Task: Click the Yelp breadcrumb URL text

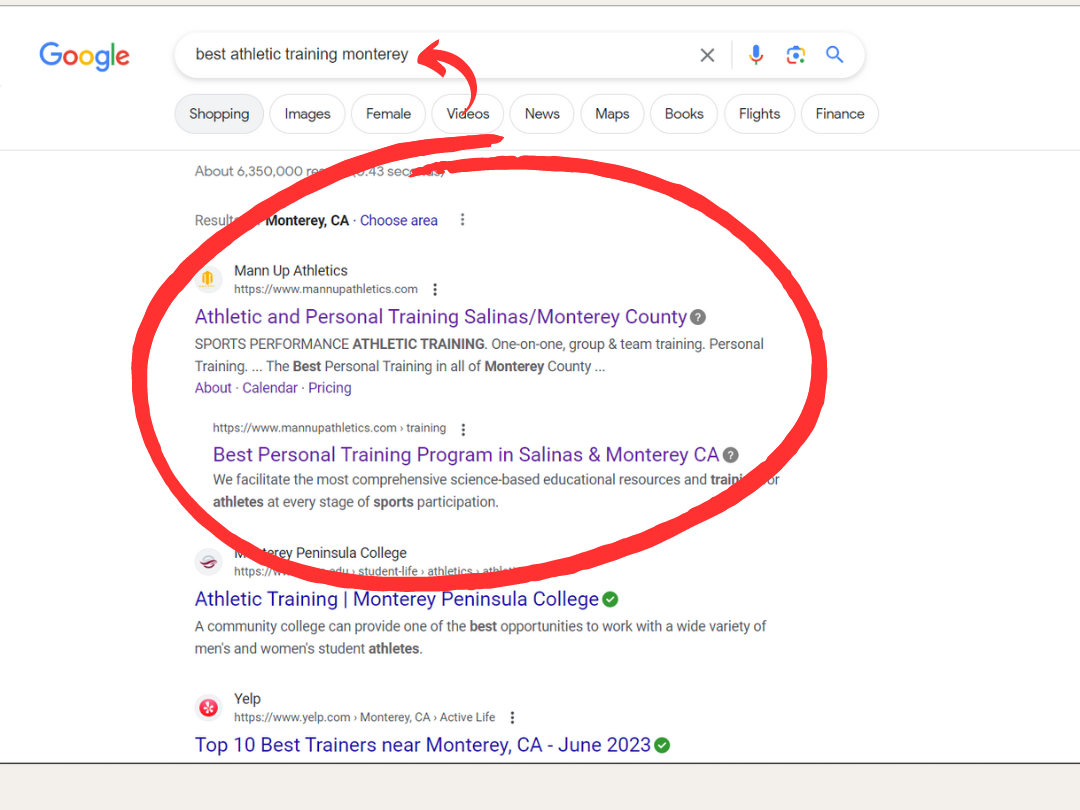Action: point(364,718)
